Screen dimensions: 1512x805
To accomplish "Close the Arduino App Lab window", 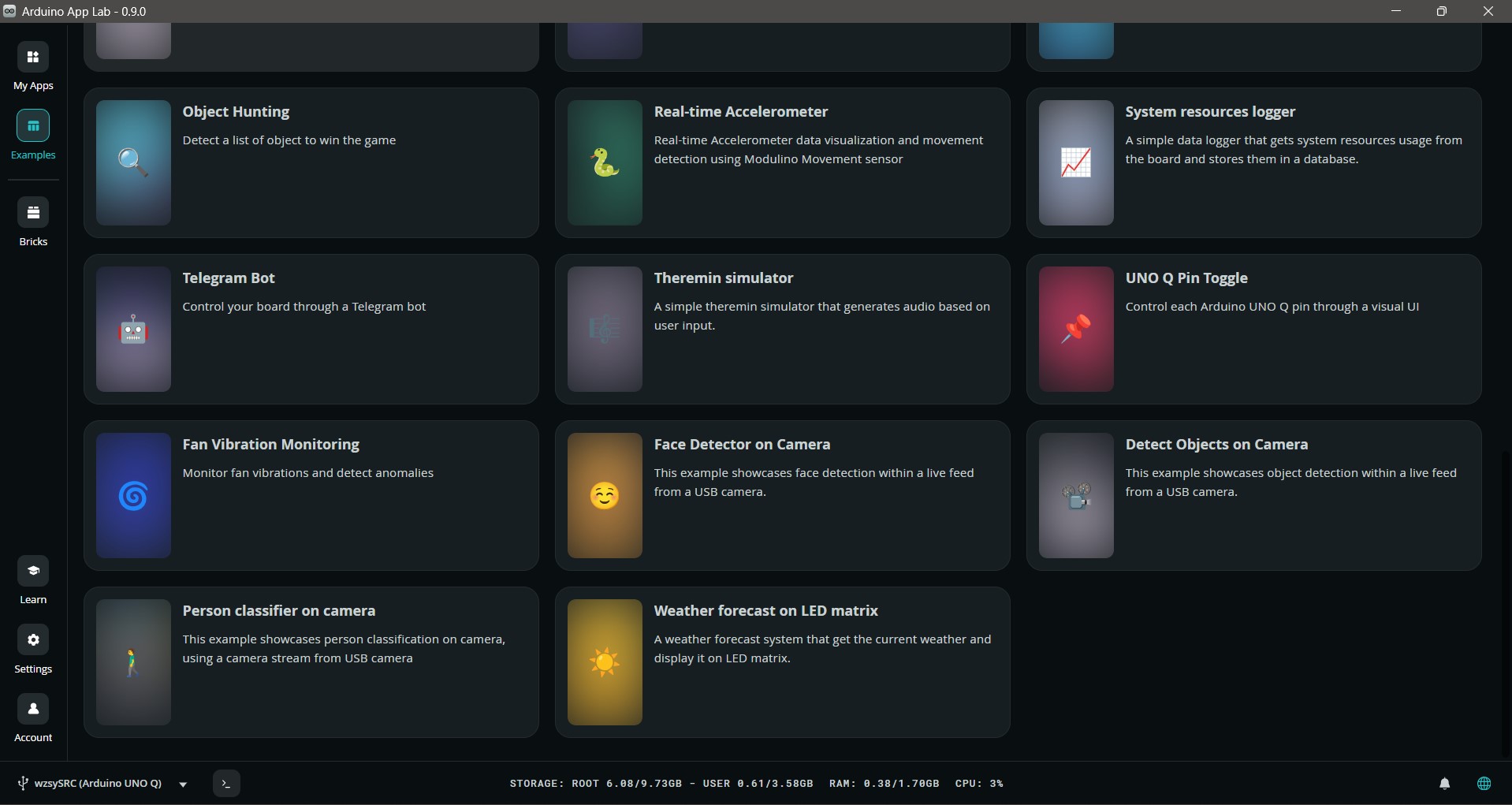I will coord(1488,11).
